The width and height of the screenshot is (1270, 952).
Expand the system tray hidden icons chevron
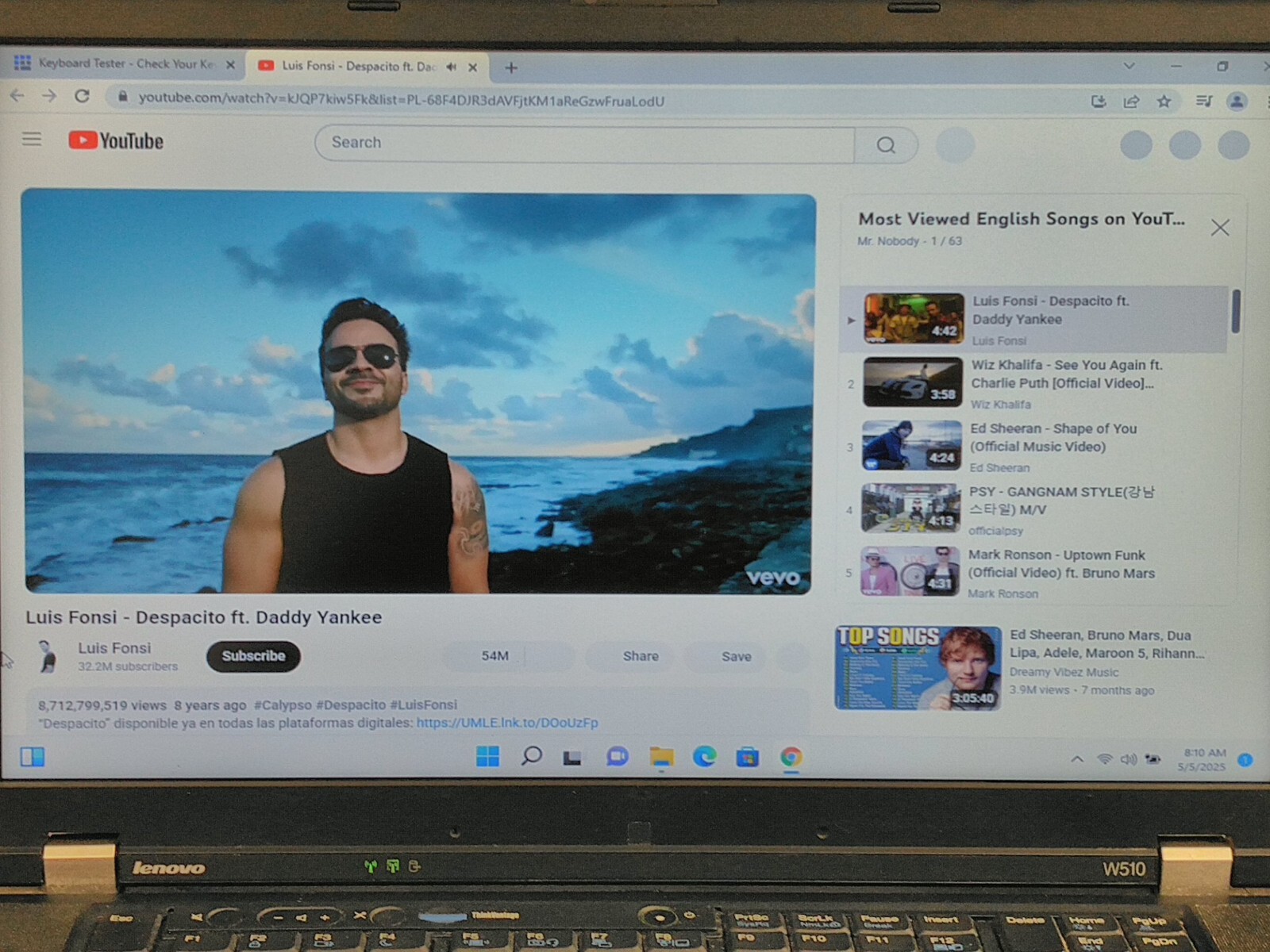[1077, 759]
